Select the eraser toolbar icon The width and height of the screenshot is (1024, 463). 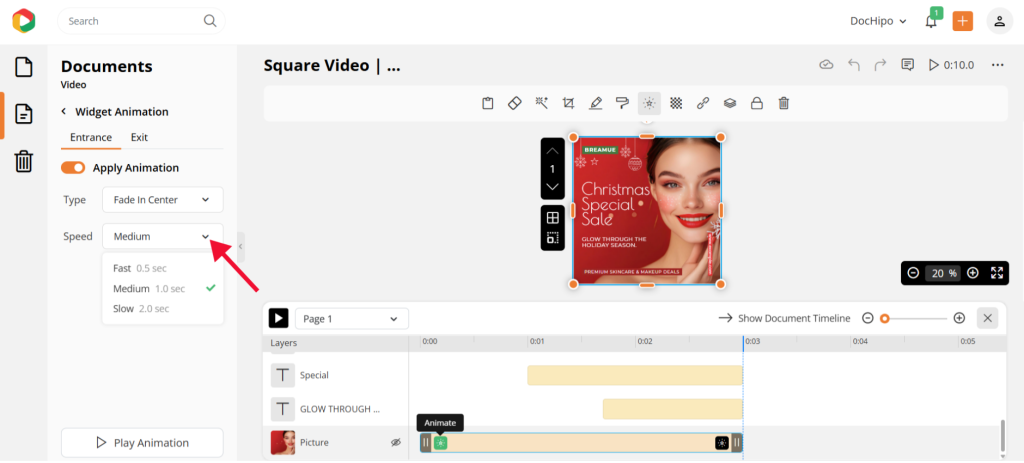[x=515, y=103]
